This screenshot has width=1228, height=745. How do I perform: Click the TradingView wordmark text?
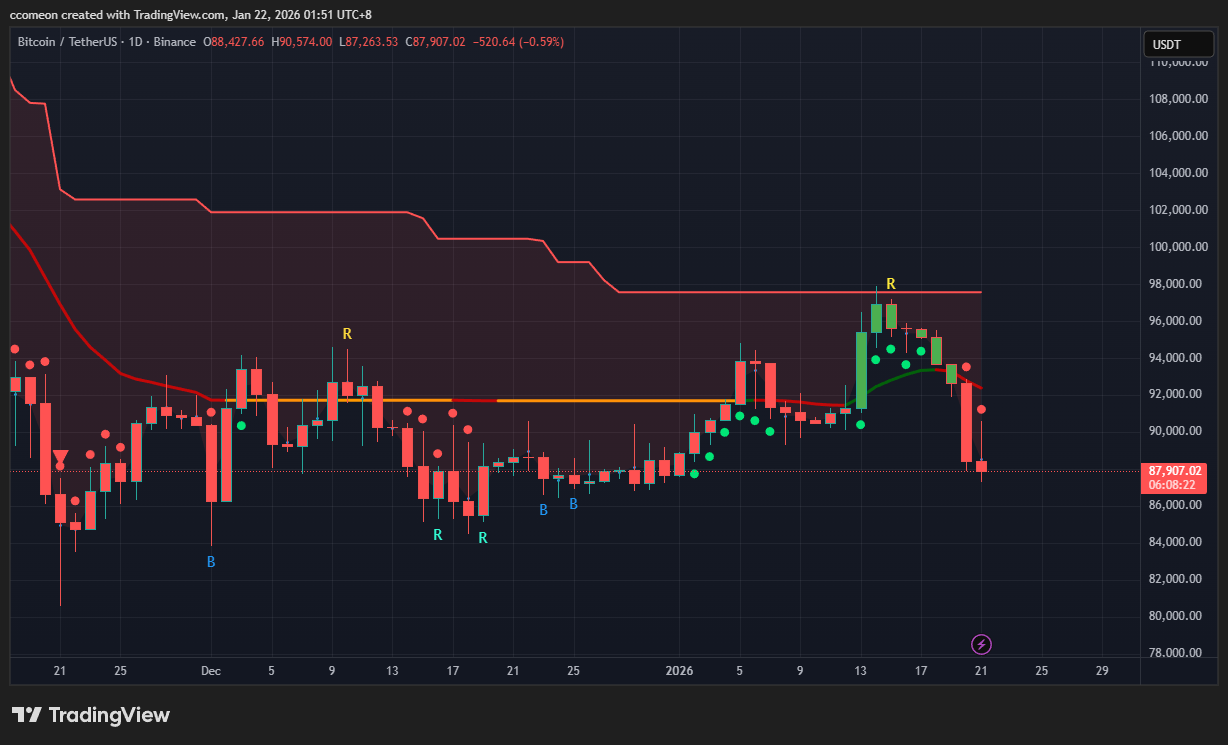point(109,715)
